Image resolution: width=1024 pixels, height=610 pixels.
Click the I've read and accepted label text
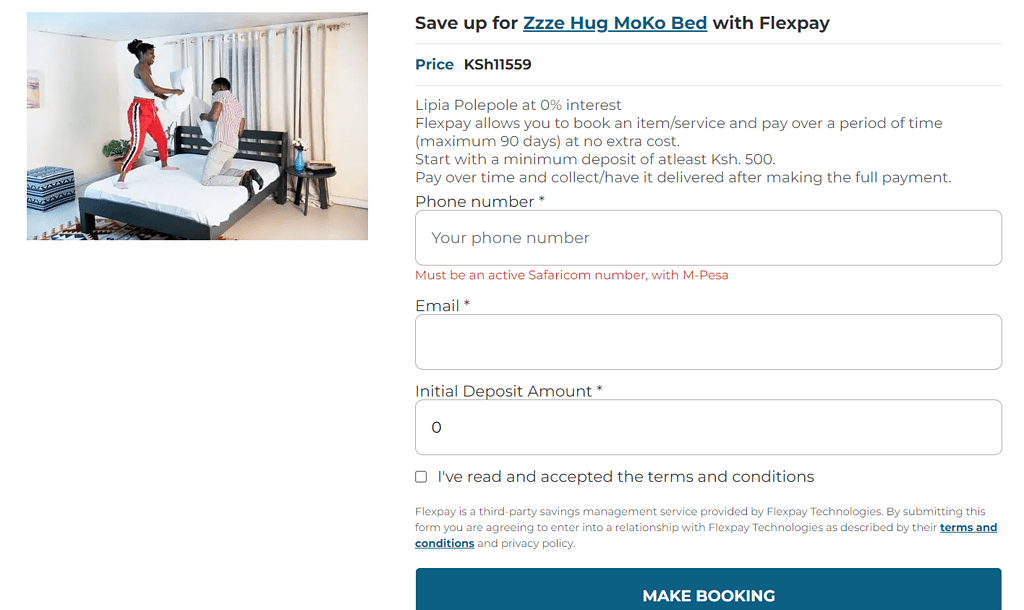[x=625, y=477]
